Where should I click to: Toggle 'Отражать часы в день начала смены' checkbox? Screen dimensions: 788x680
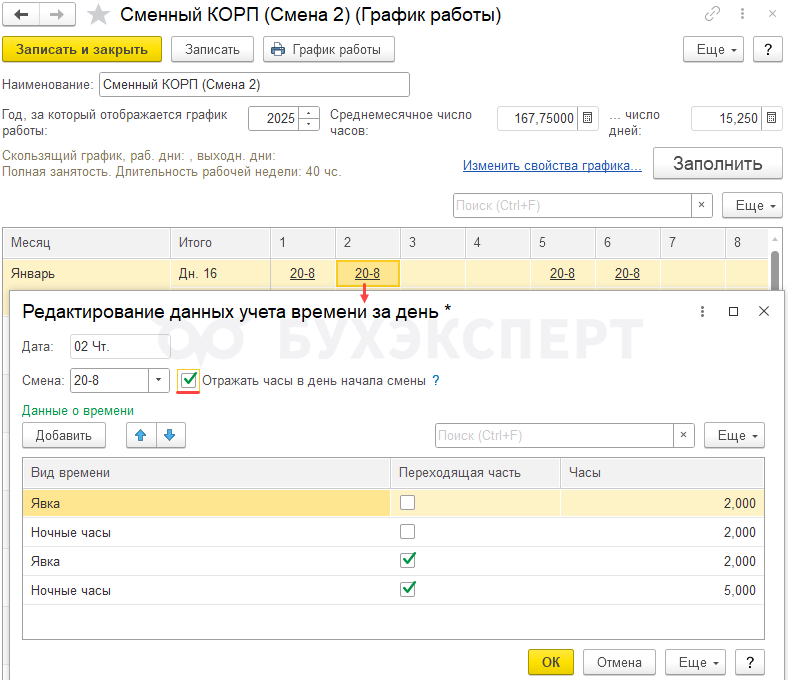[x=188, y=380]
